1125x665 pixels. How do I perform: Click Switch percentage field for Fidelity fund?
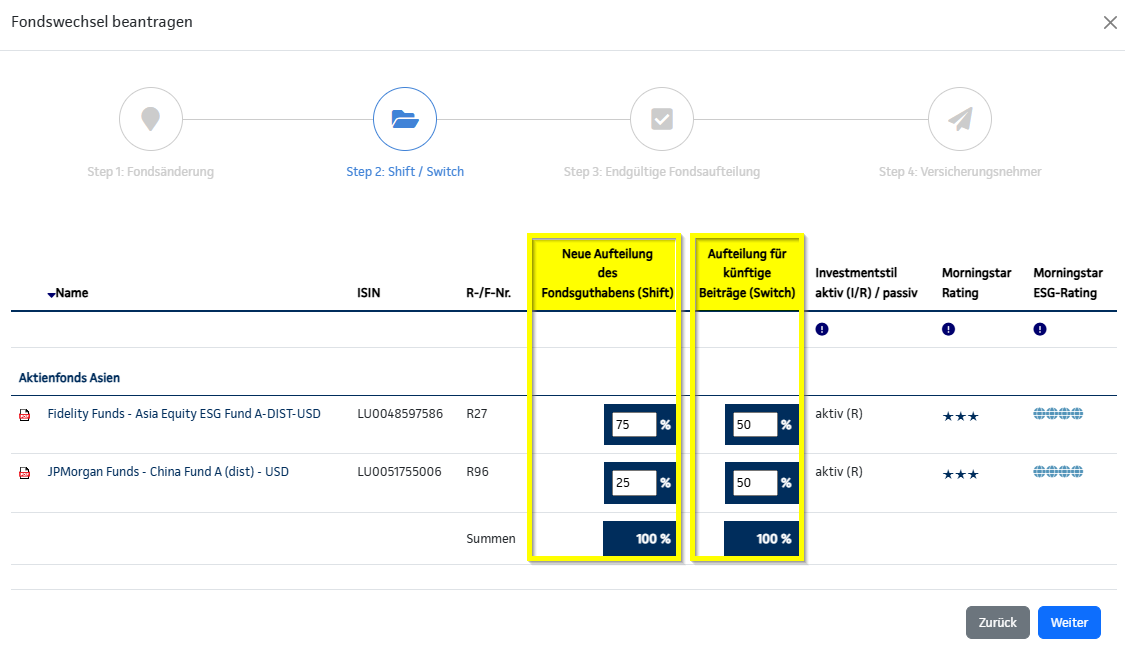(754, 425)
